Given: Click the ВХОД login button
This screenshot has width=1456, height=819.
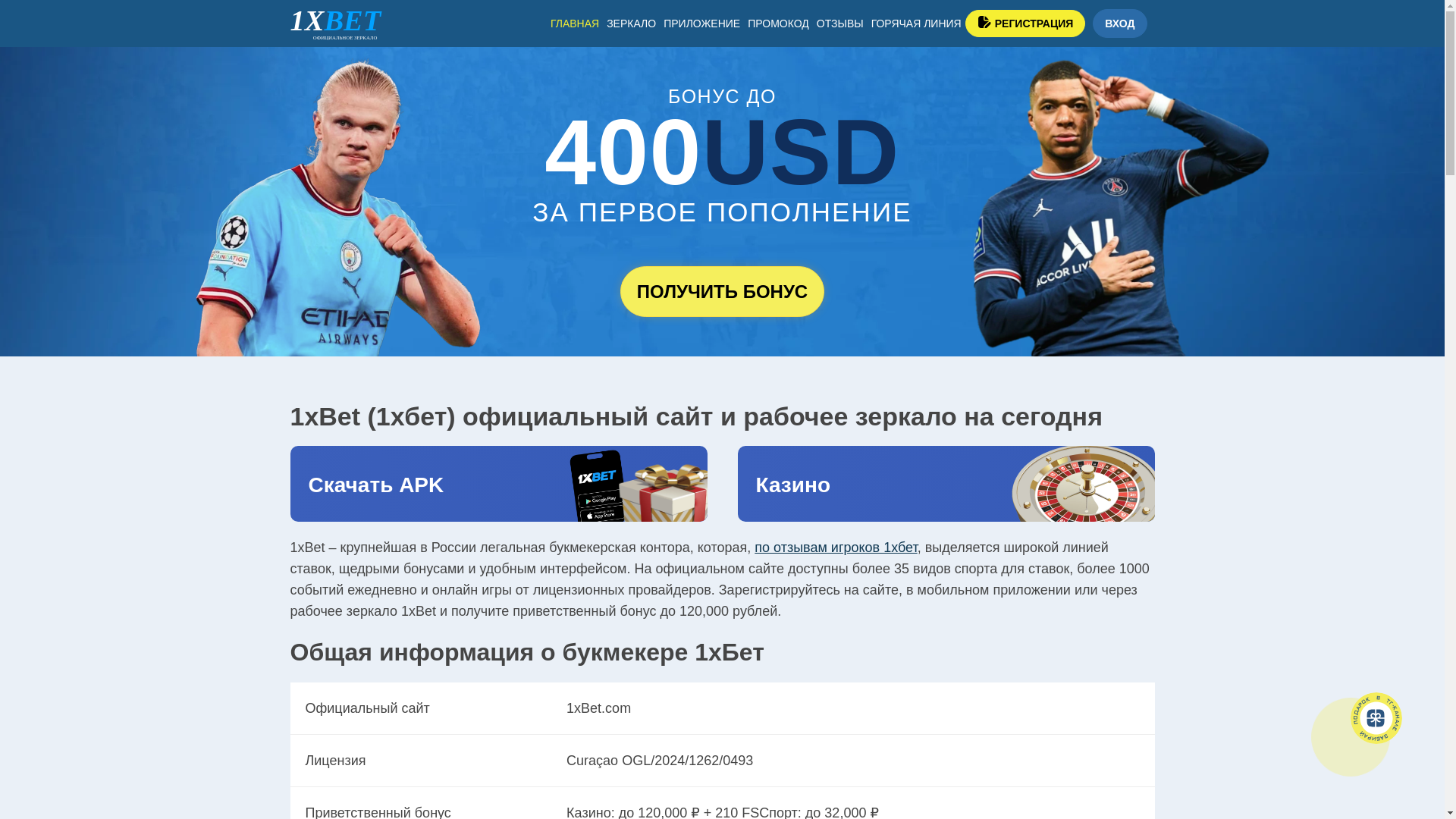Looking at the screenshot, I should point(1119,24).
